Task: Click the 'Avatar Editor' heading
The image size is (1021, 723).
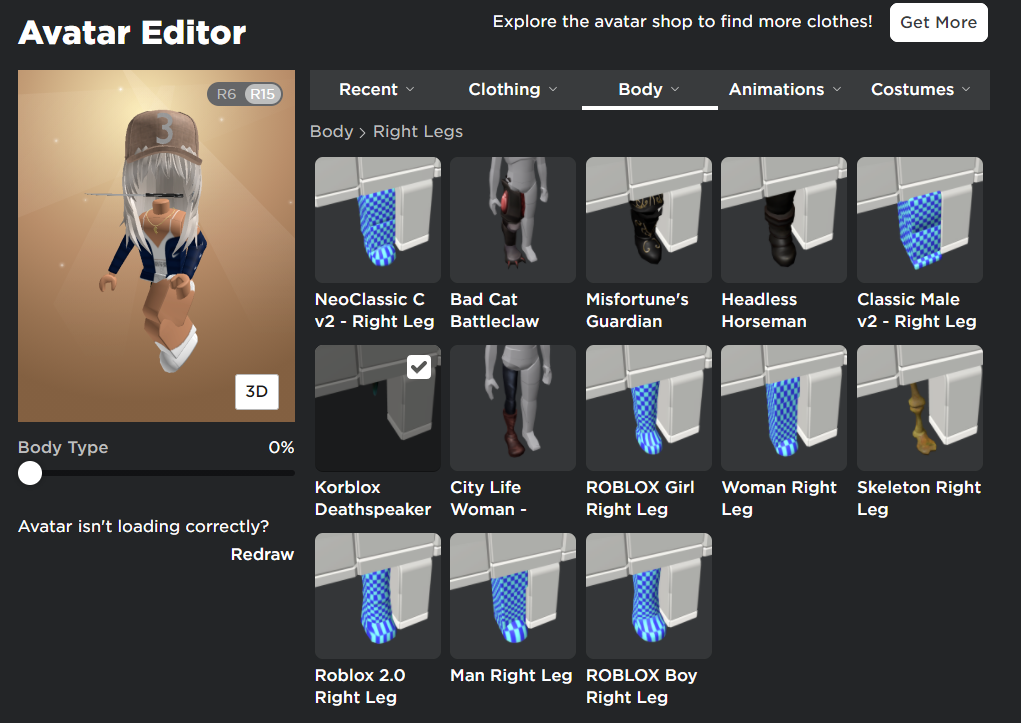Action: click(x=132, y=33)
